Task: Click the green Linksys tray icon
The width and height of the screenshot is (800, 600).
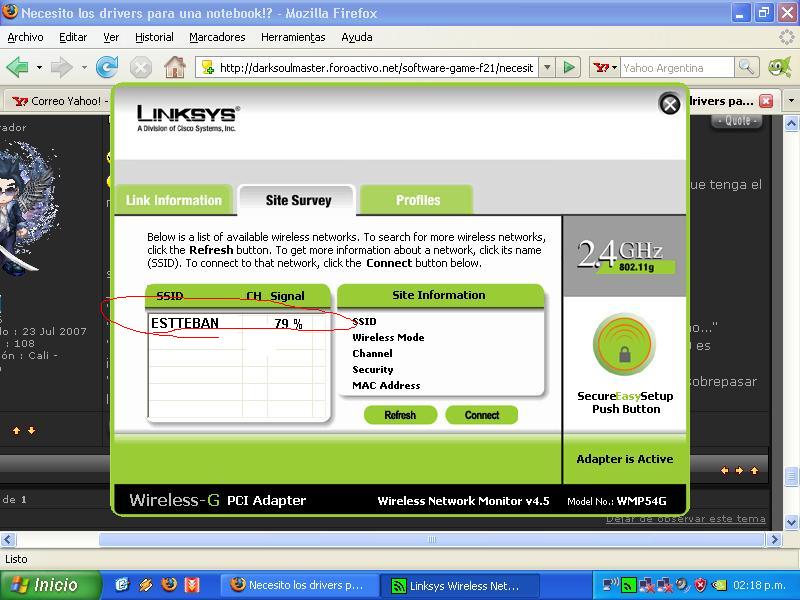Action: [x=629, y=585]
